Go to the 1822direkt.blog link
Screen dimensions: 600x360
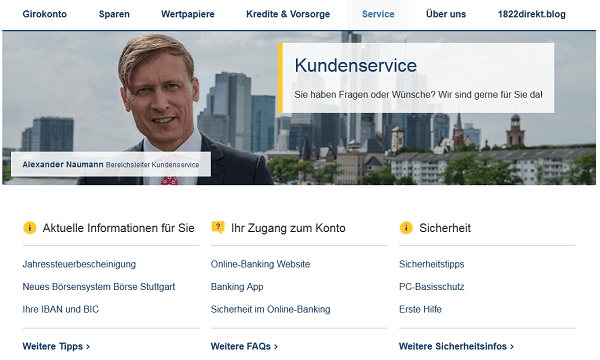pos(532,14)
